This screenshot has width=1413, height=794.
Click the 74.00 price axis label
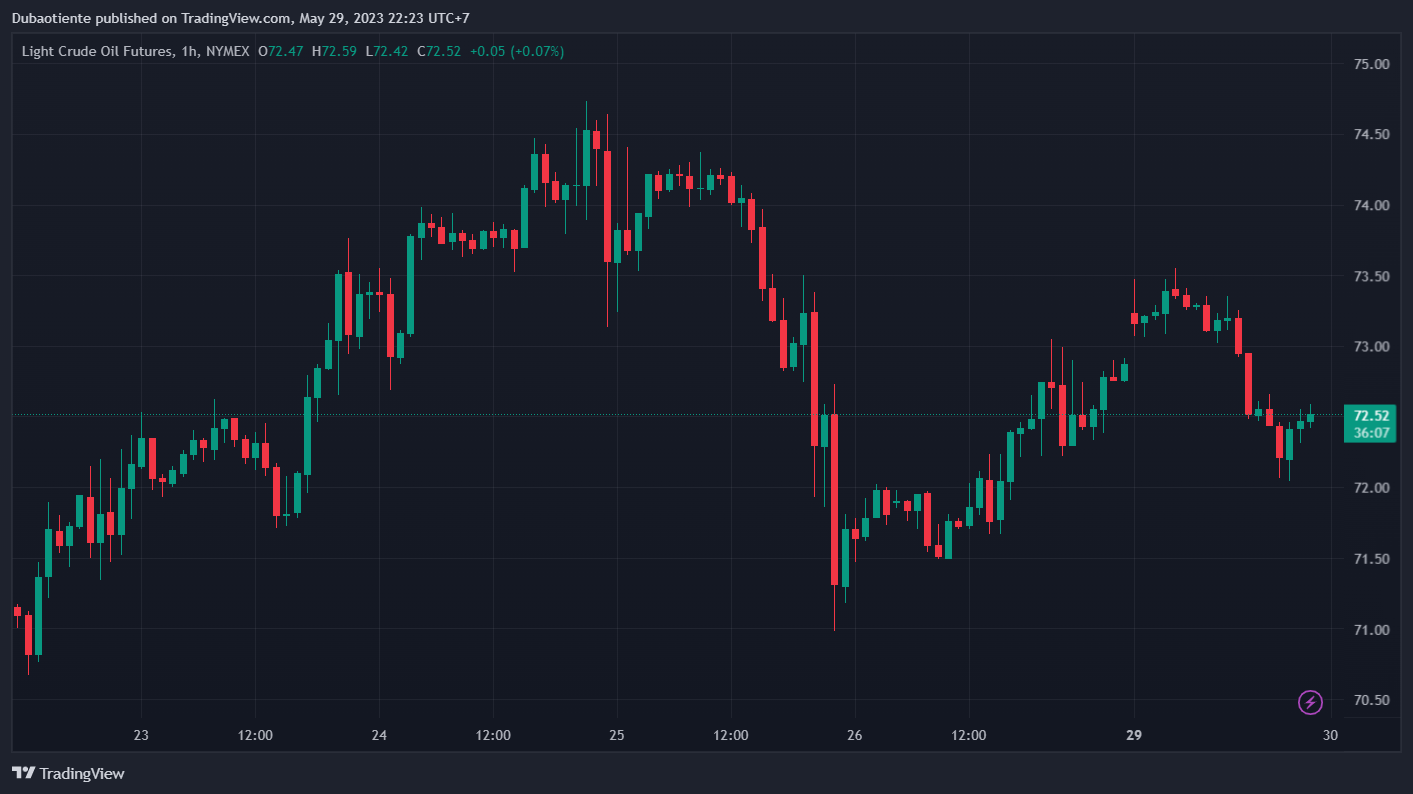tap(1371, 205)
